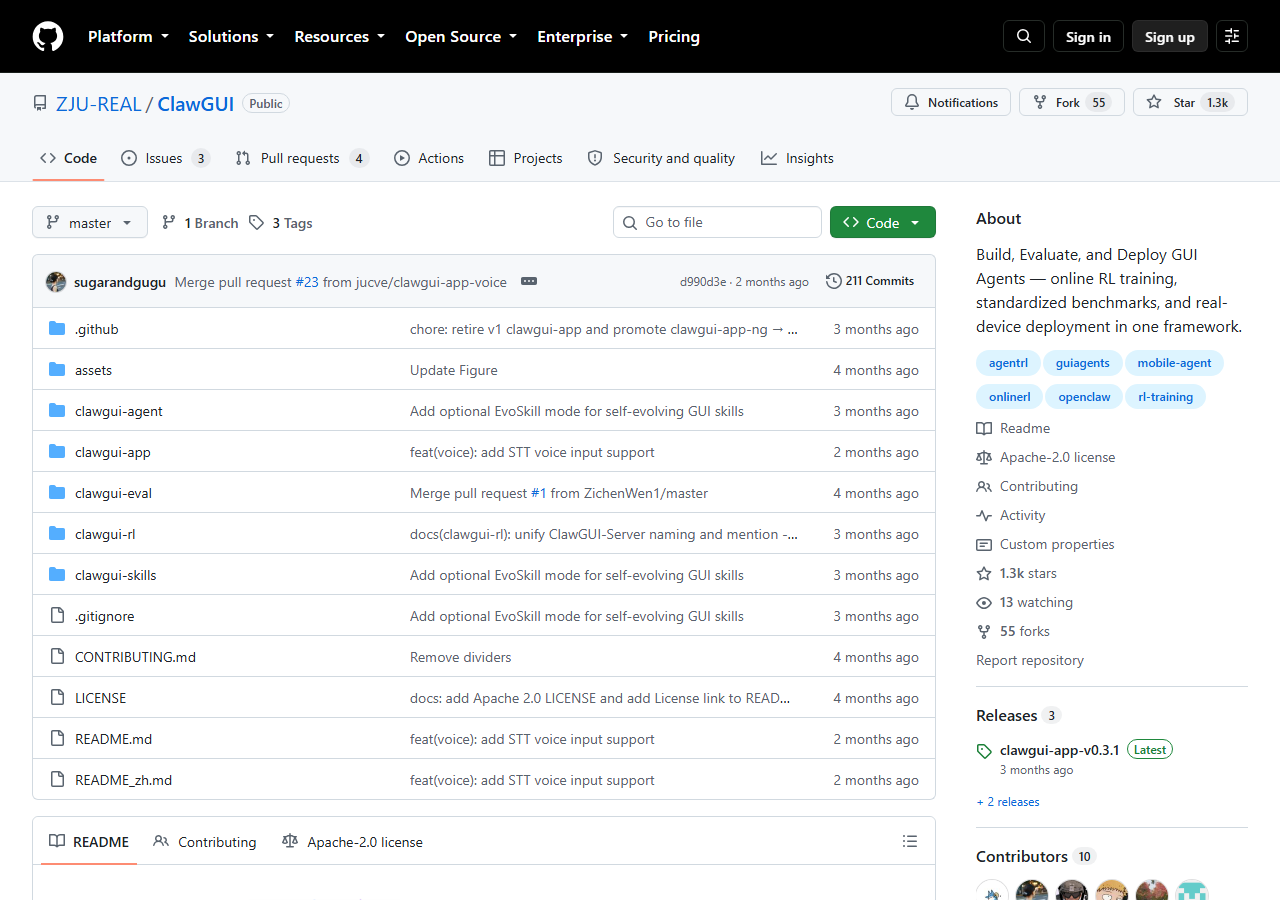Go to the Pricing page
Screen dimensions: 1280x900
(674, 36)
